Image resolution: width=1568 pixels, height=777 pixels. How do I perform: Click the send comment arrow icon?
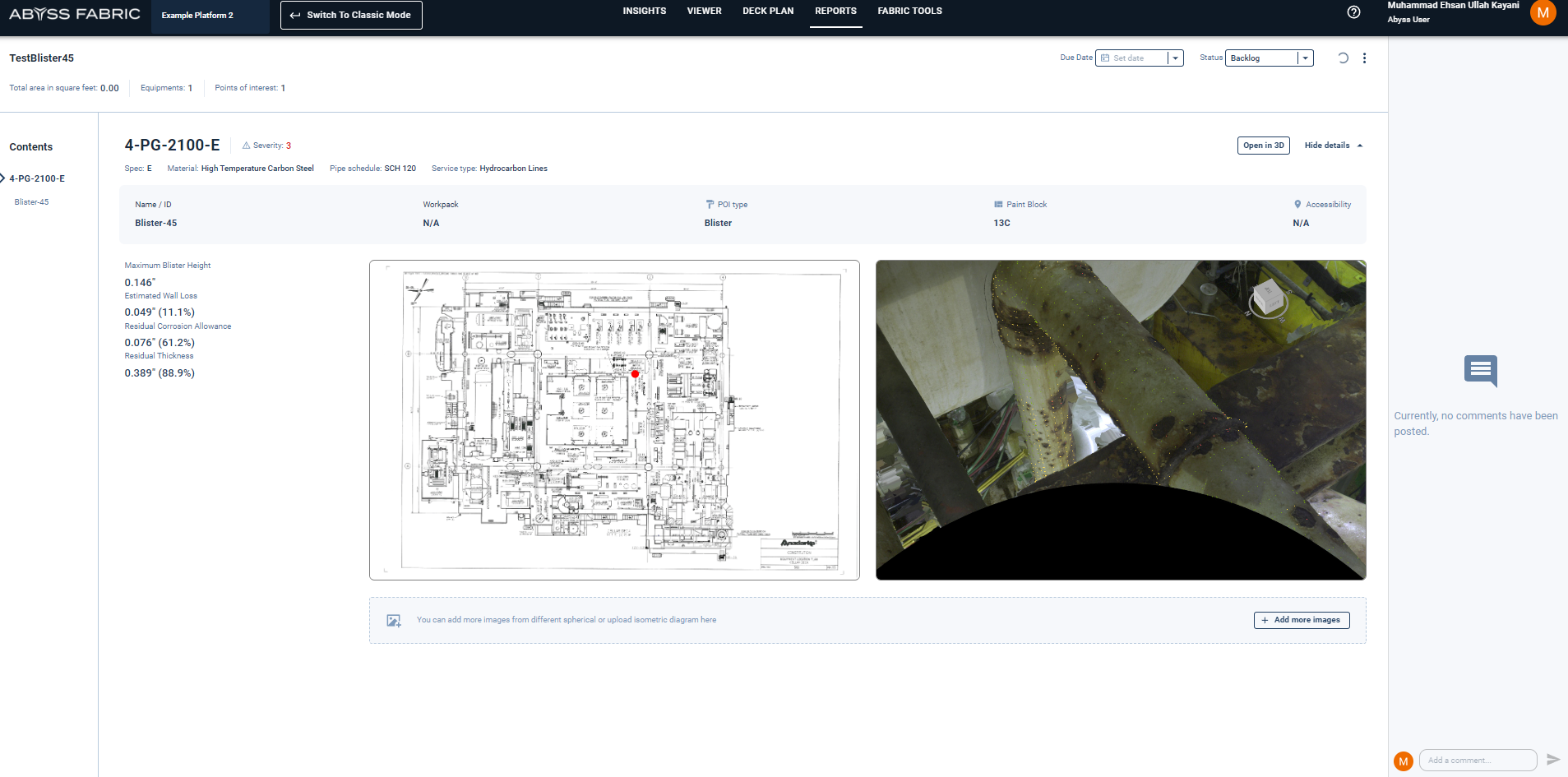[x=1552, y=760]
